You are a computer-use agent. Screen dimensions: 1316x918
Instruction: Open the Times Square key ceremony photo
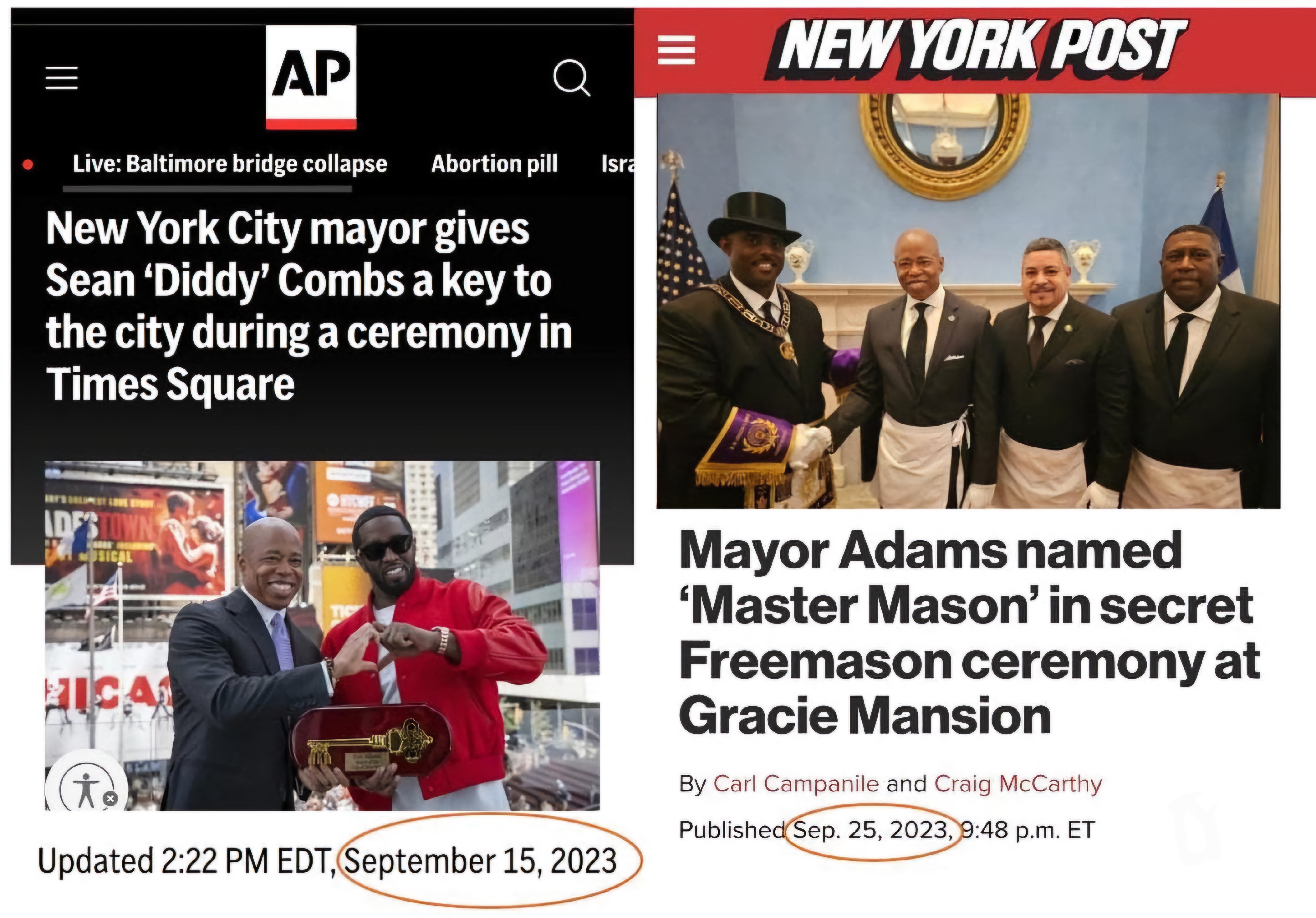point(322,636)
